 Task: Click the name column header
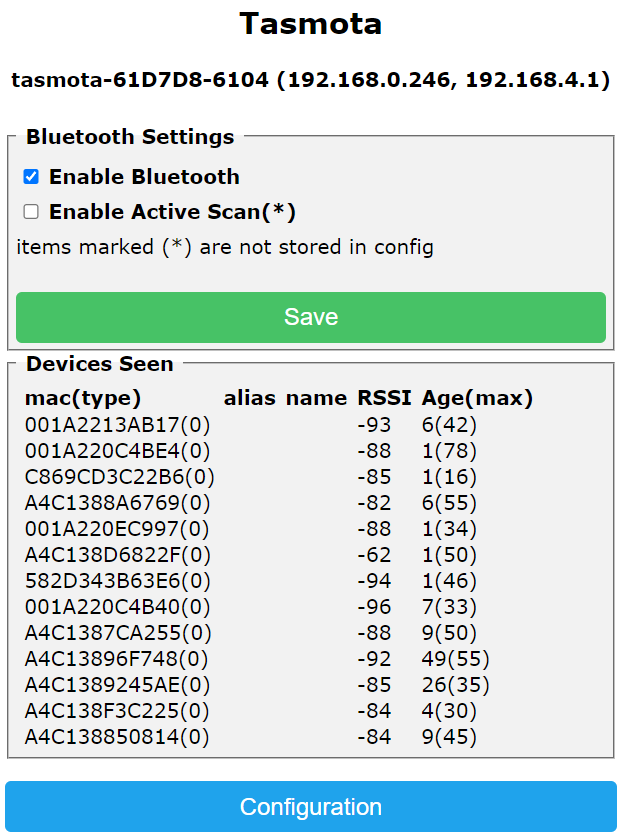click(316, 398)
